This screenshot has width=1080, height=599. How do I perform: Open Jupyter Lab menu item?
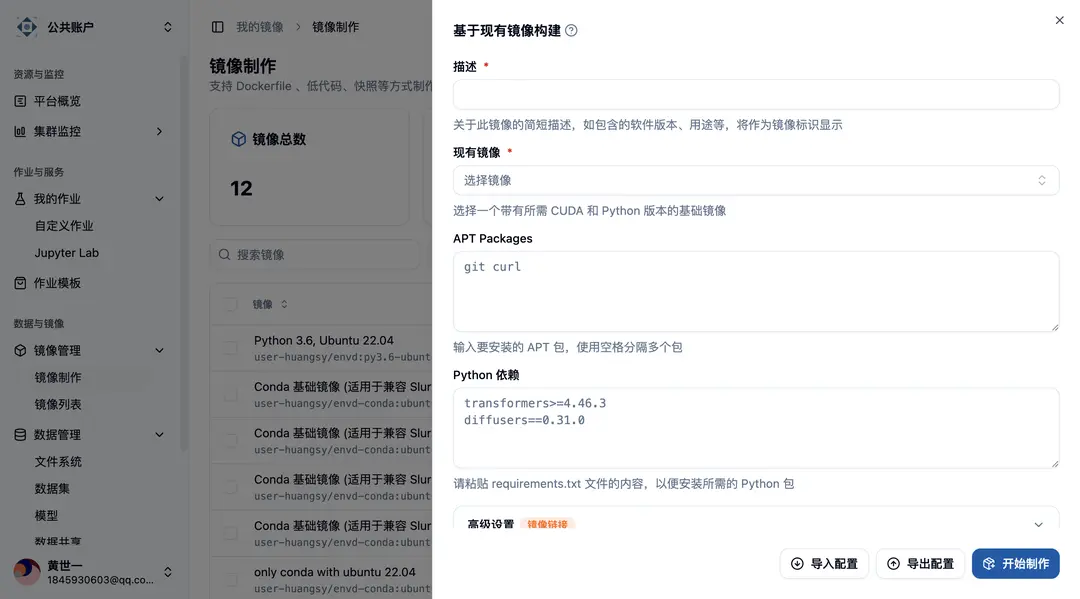click(x=67, y=253)
